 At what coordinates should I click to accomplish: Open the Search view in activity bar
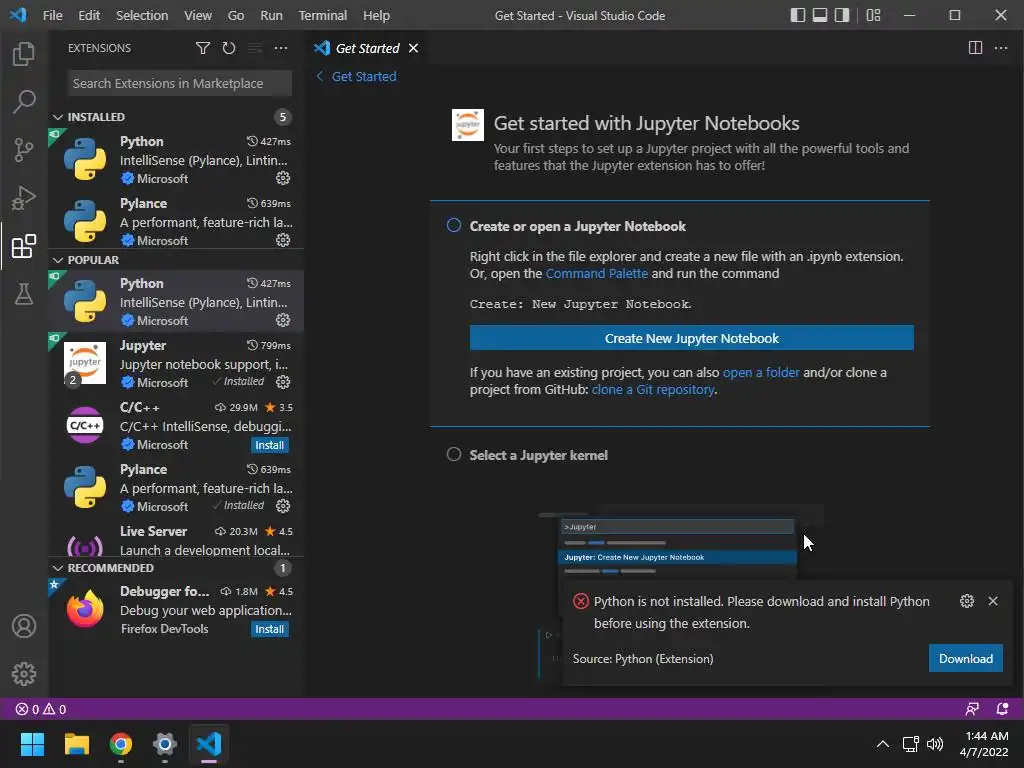24,101
